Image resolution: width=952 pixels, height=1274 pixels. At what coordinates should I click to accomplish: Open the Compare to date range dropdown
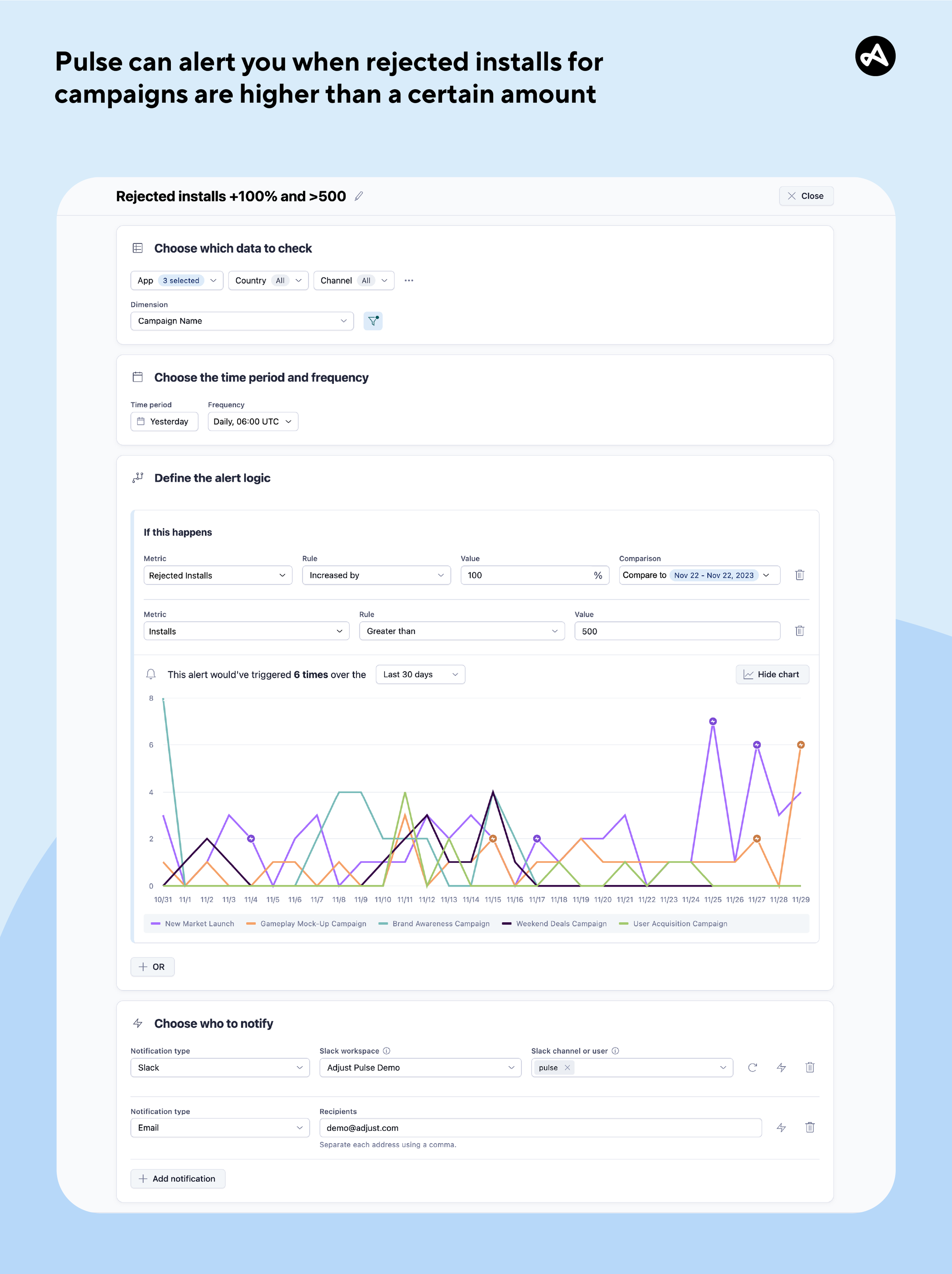(x=699, y=576)
